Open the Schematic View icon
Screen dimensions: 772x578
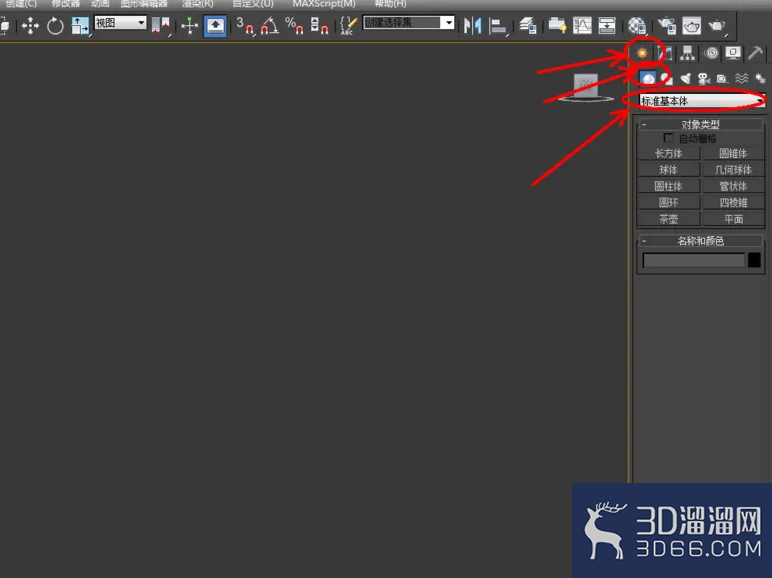tap(607, 26)
